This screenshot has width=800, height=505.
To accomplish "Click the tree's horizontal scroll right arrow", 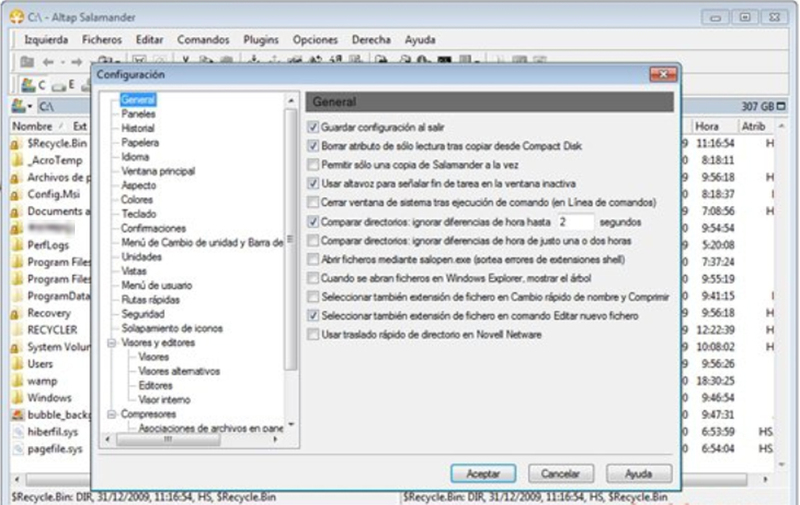I will [x=276, y=439].
